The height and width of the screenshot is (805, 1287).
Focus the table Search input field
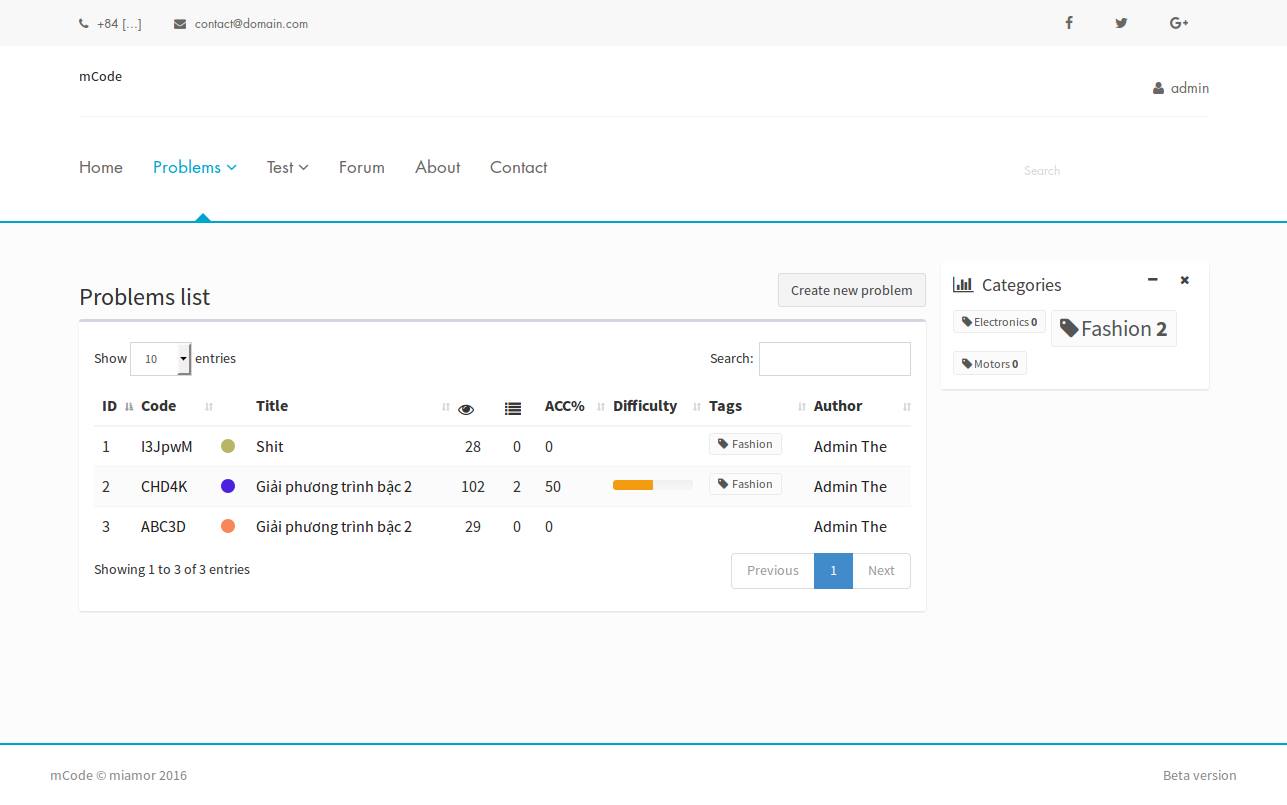pyautogui.click(x=835, y=359)
